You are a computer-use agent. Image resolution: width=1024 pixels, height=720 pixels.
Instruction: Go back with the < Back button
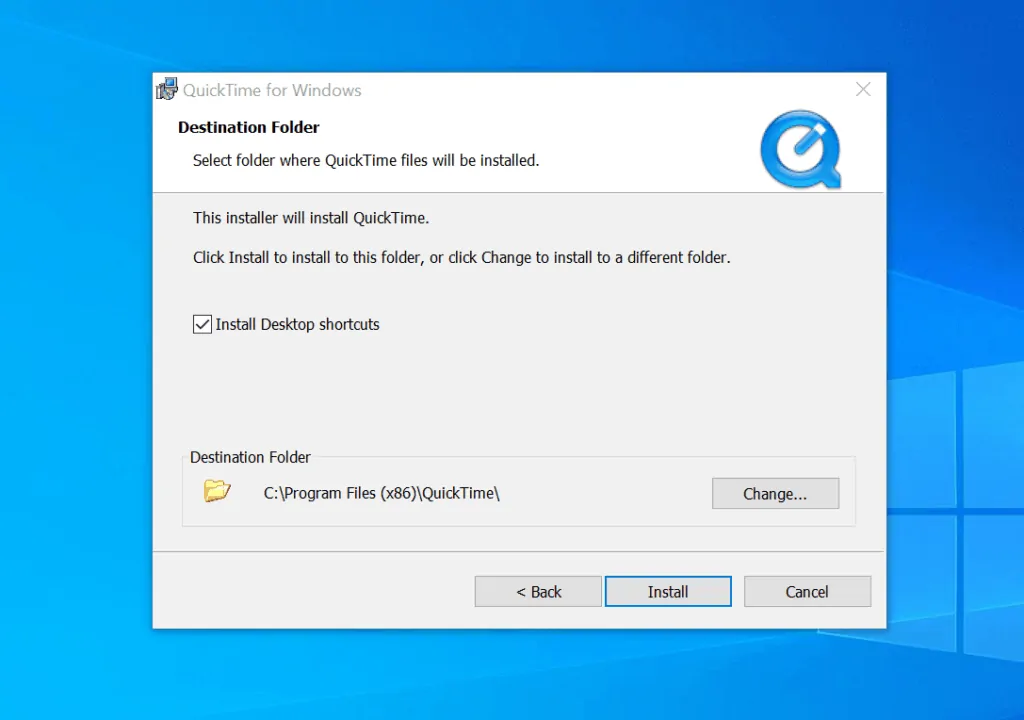(538, 591)
